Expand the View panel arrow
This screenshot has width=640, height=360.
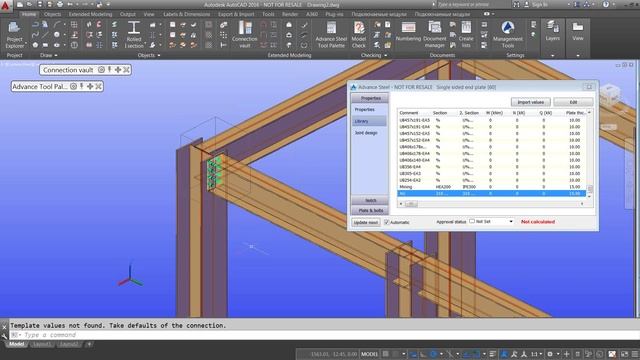578,55
